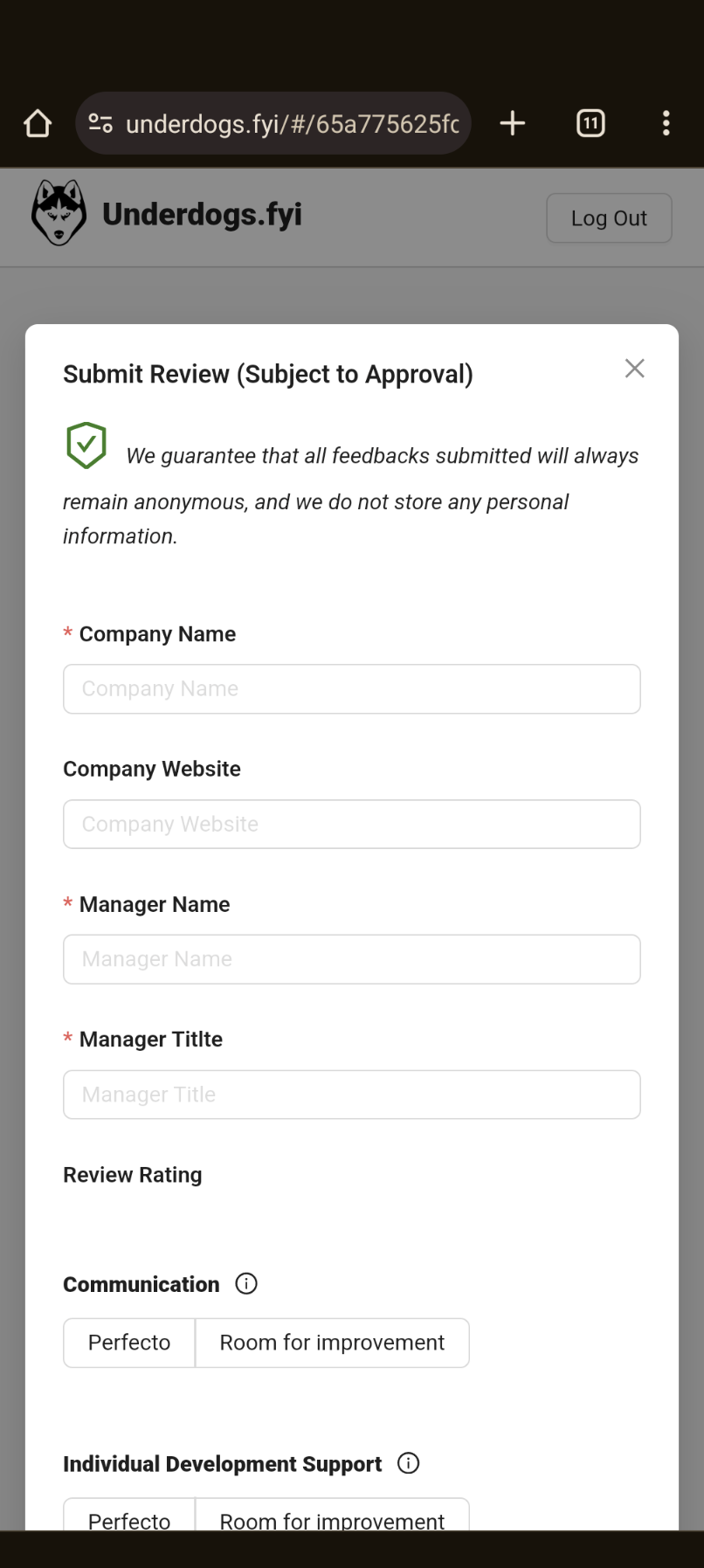Image resolution: width=704 pixels, height=1568 pixels.
Task: Click the Underdogs.fyi husky logo
Action: tap(59, 213)
